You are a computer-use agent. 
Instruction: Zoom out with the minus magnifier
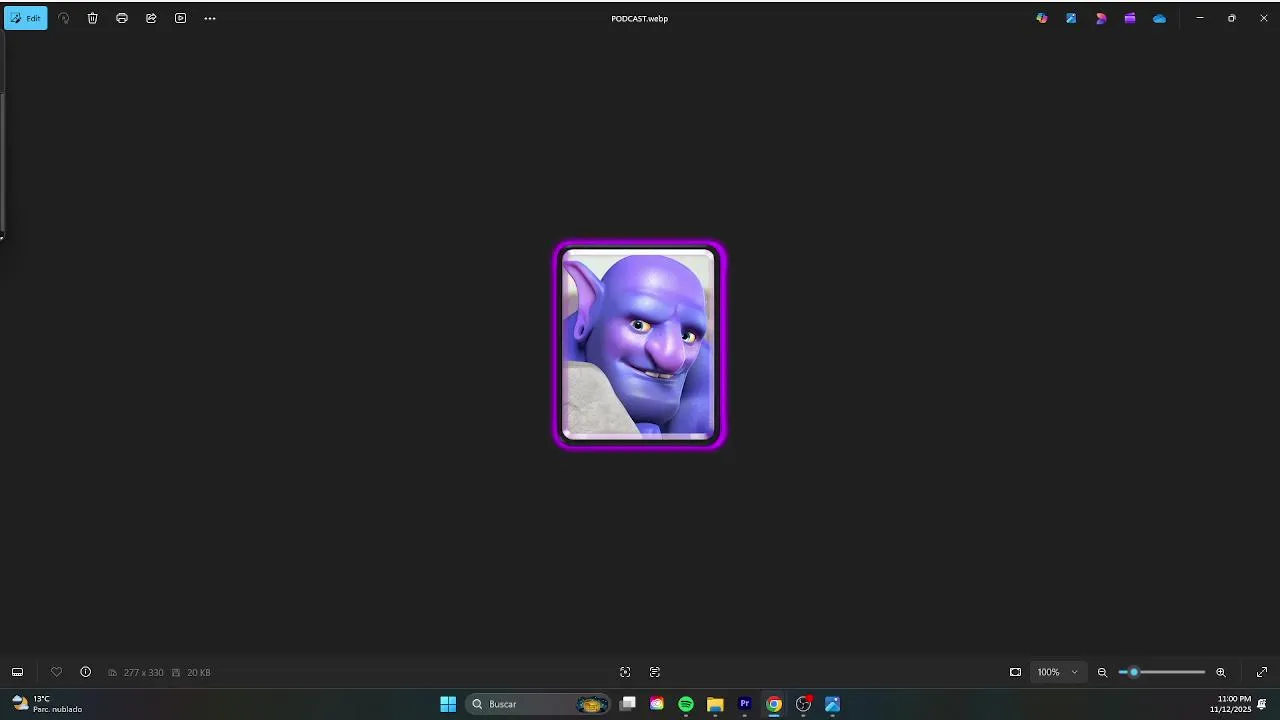1102,672
